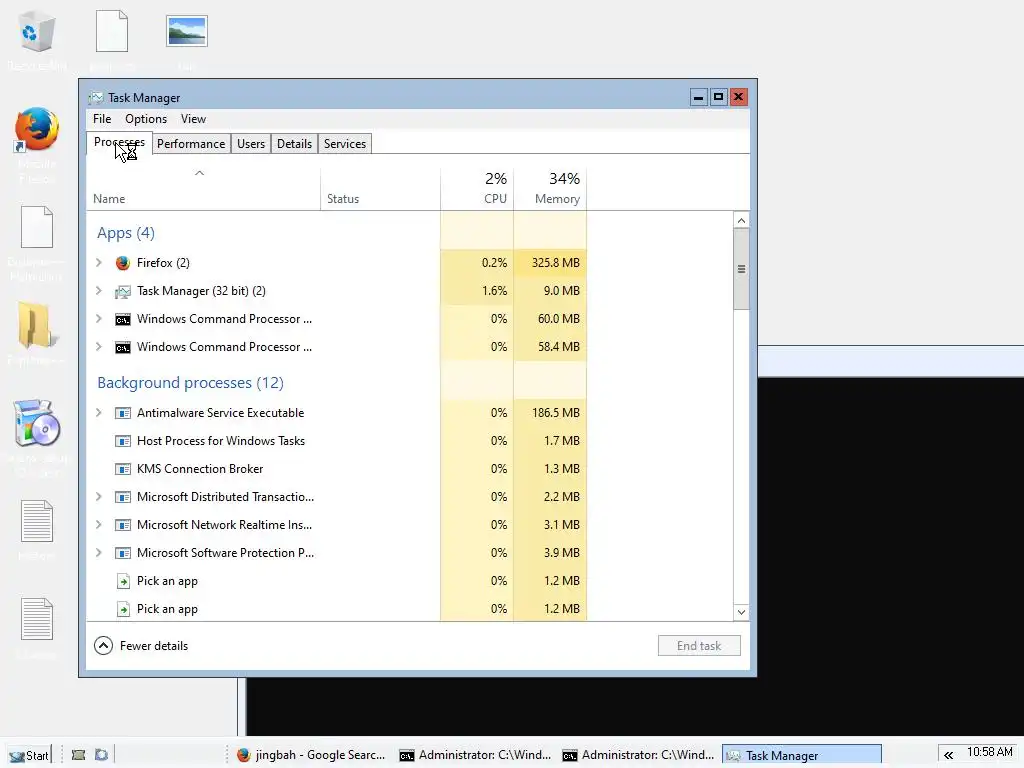Expand the Firefox (2) process group
This screenshot has height=768, width=1024.
[x=99, y=263]
